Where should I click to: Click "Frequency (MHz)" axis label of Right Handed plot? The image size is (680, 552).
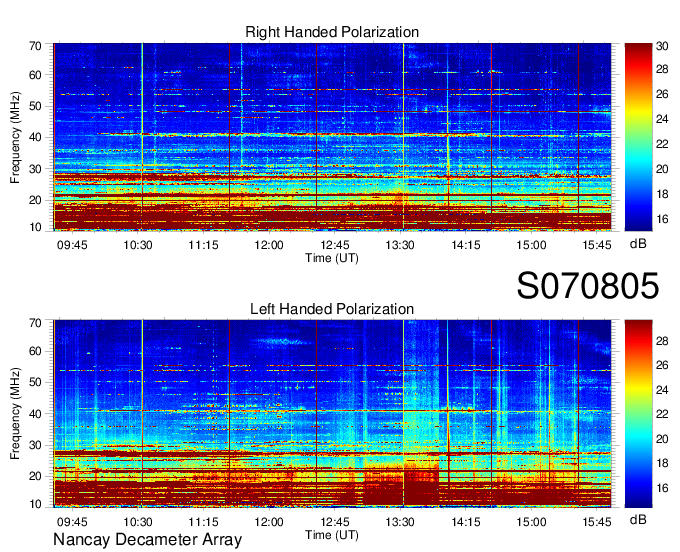click(15, 137)
